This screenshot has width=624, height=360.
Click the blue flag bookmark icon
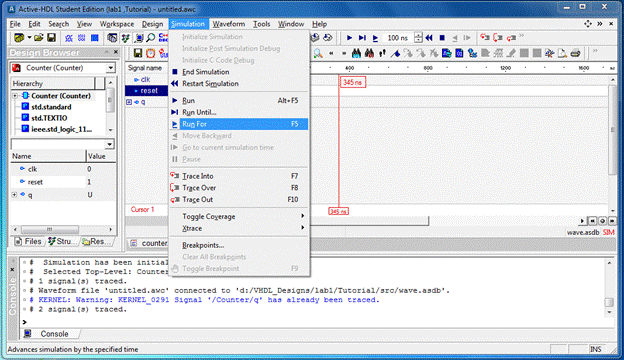click(395, 53)
